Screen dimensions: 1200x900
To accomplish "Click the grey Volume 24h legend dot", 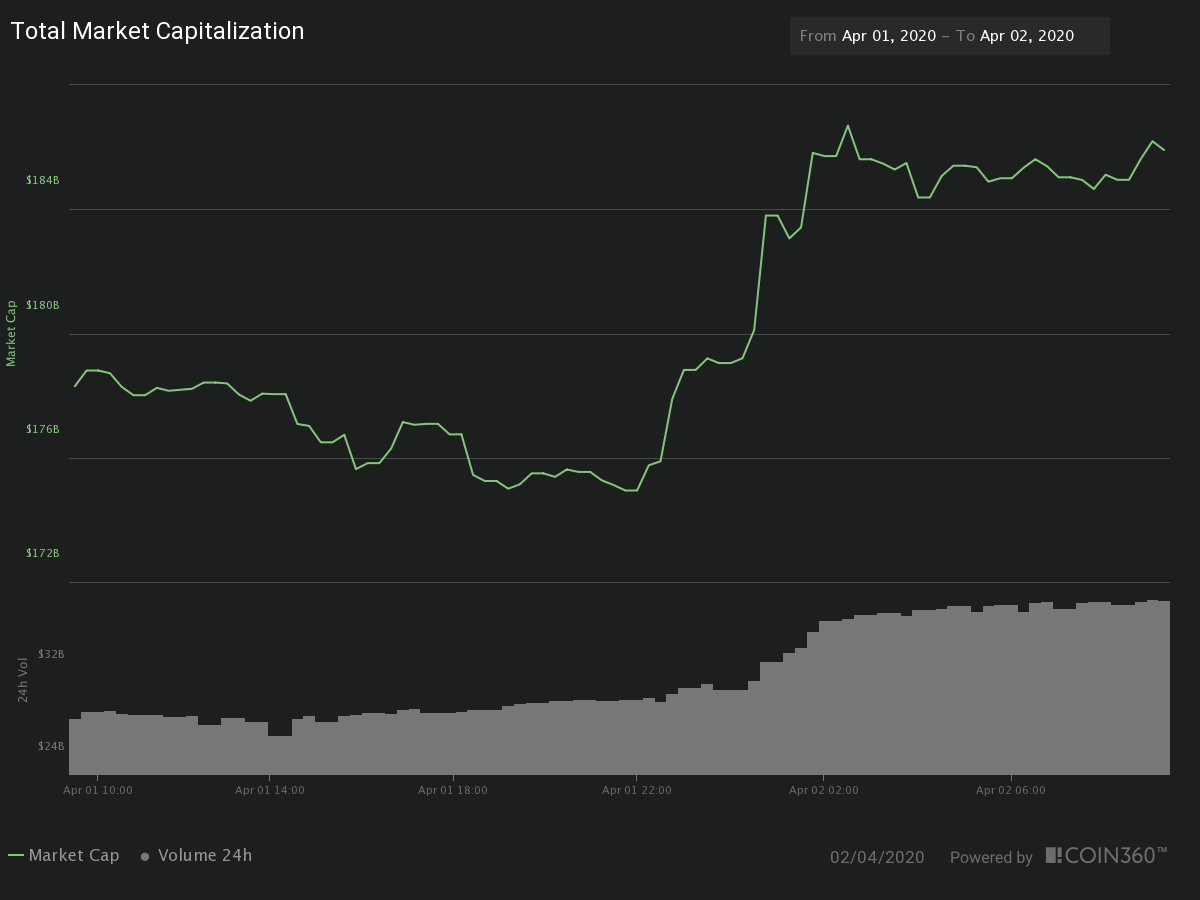I will click(x=145, y=857).
